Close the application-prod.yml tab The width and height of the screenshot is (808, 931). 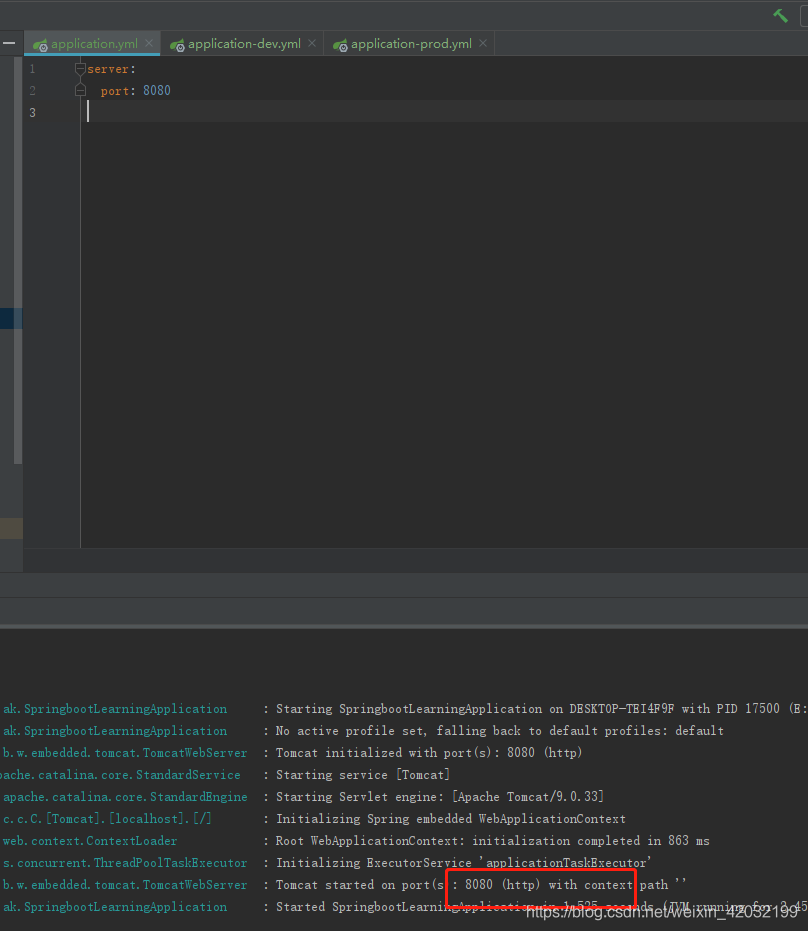(483, 43)
